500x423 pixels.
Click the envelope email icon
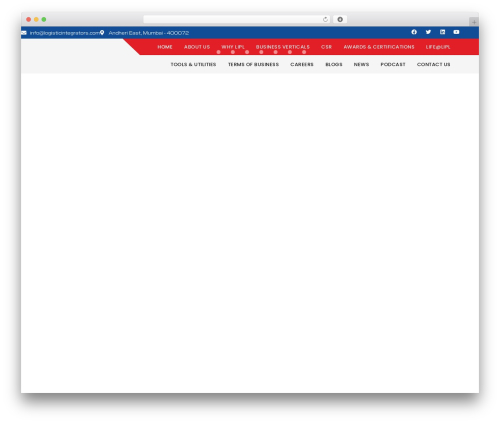point(24,33)
